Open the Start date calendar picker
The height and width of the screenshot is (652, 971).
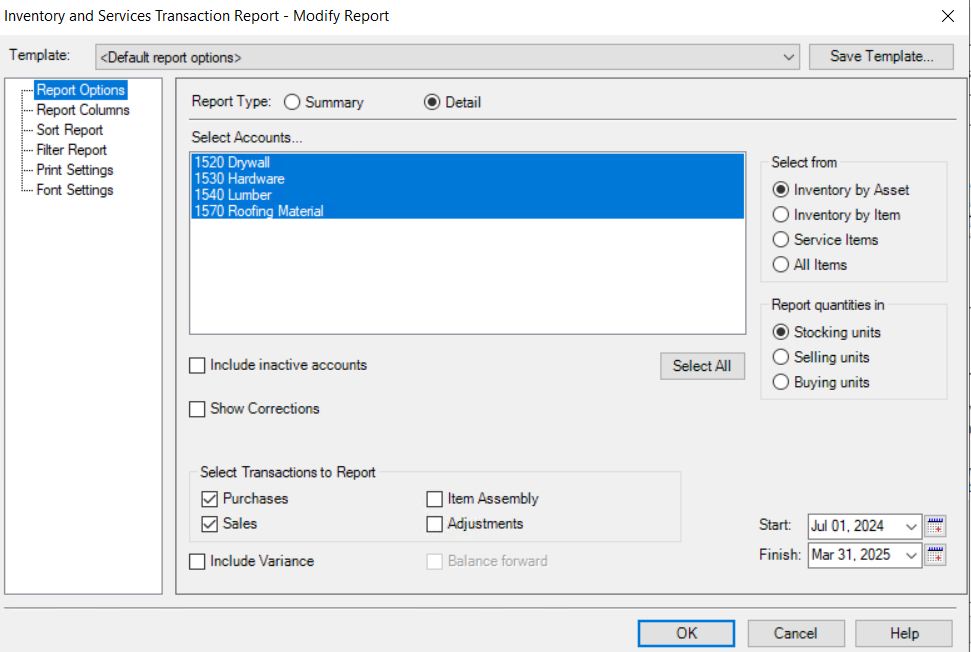point(935,525)
